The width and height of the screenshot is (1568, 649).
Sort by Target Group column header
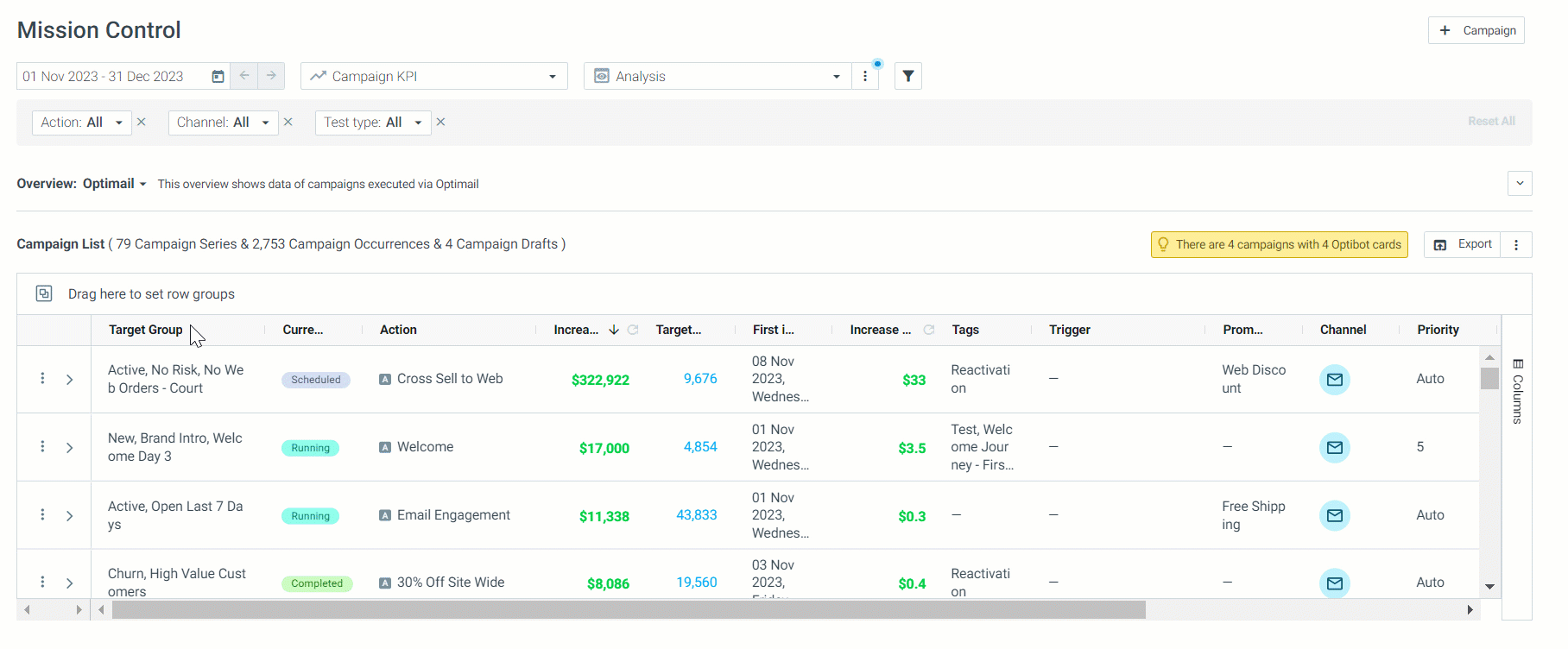146,330
